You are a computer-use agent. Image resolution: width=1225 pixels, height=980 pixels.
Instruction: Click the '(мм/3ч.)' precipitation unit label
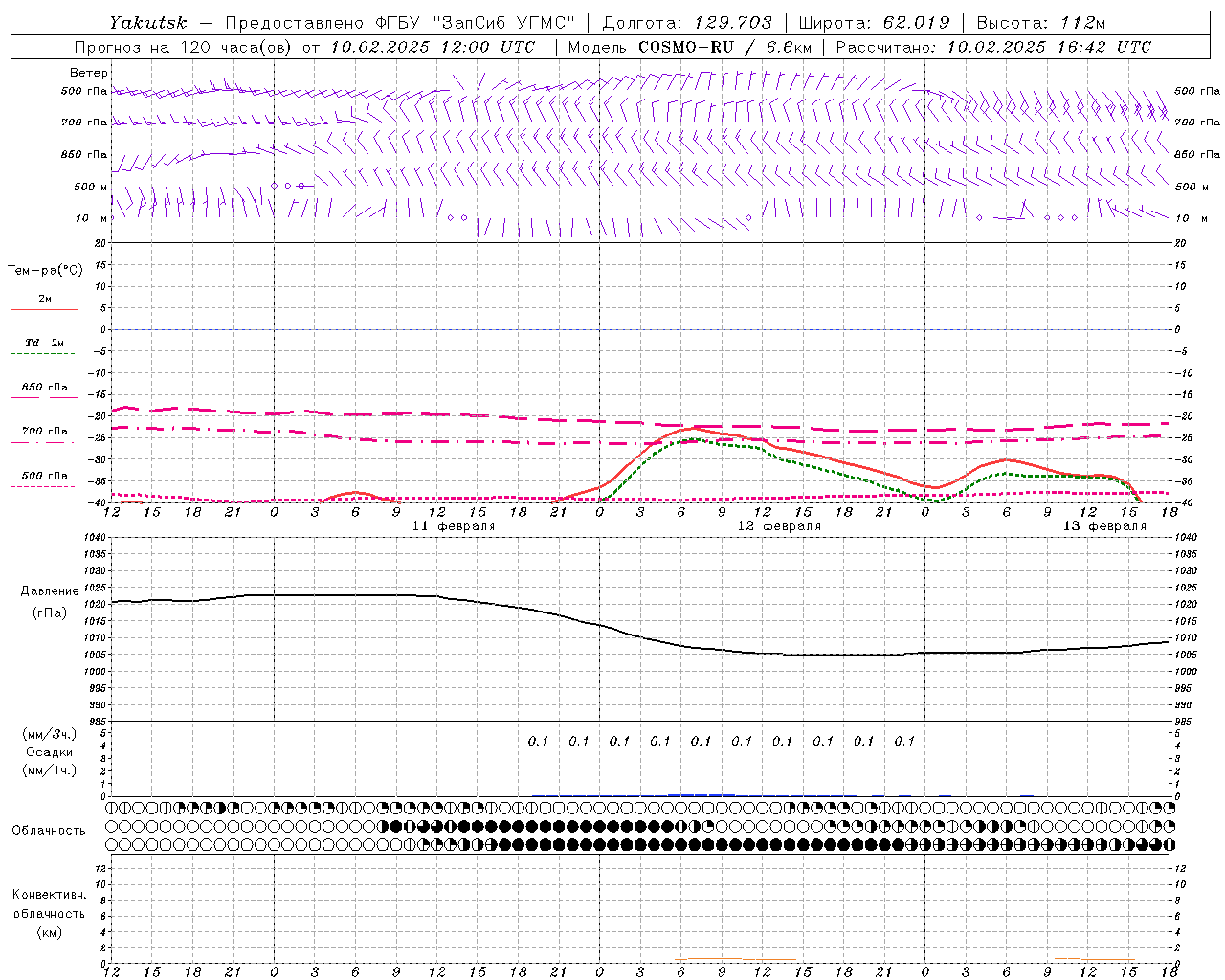coord(50,734)
